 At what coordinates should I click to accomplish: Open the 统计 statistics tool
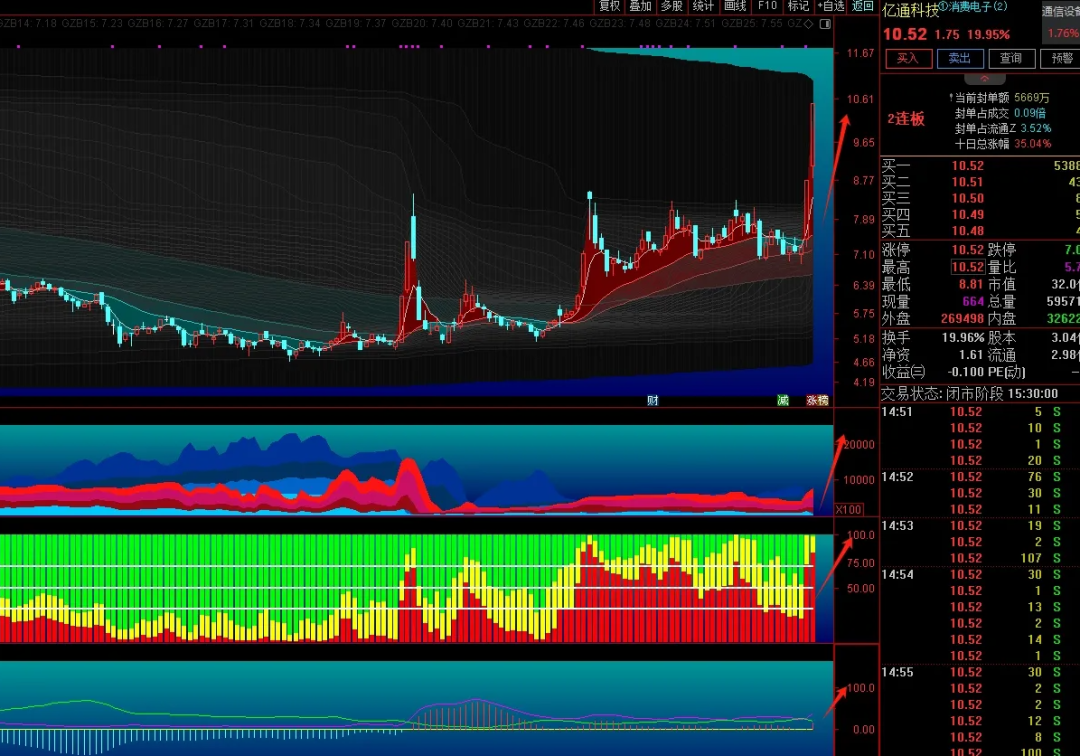point(703,6)
